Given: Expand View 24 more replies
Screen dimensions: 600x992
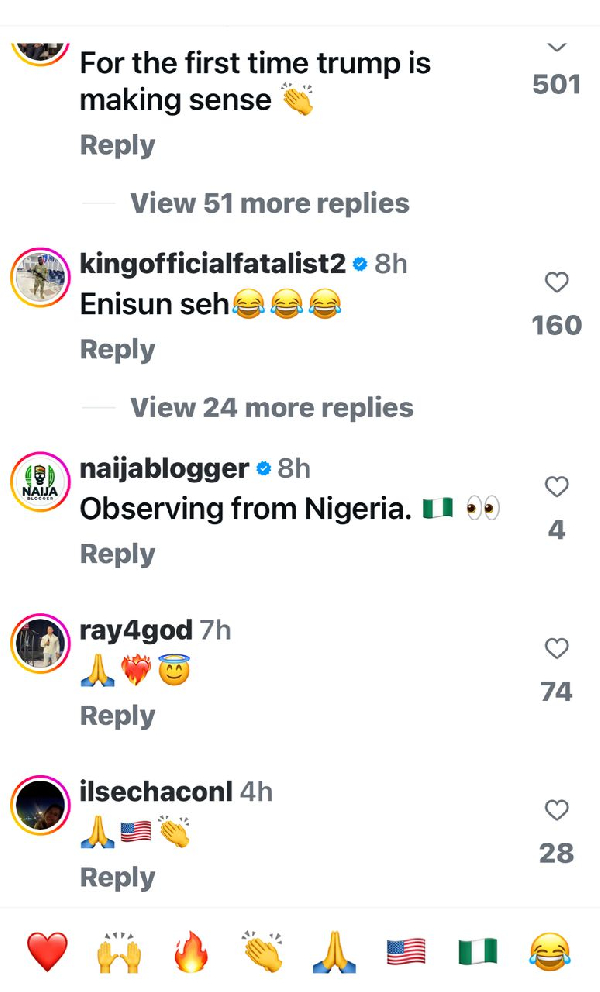Looking at the screenshot, I should point(272,408).
